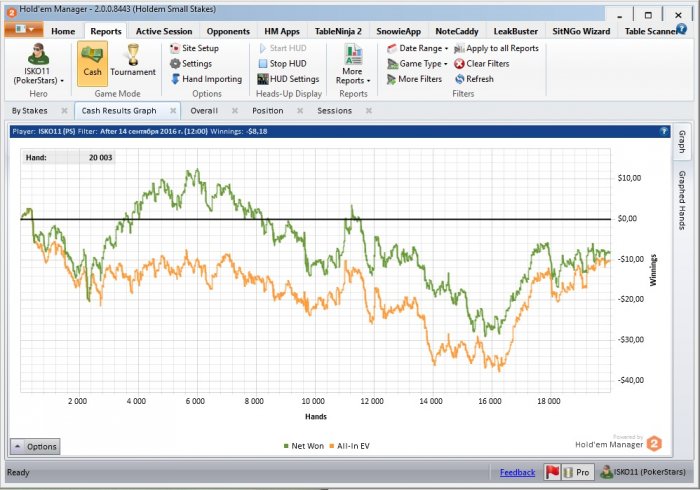Open Site Setup options
700x490 pixels.
[x=175, y=48]
